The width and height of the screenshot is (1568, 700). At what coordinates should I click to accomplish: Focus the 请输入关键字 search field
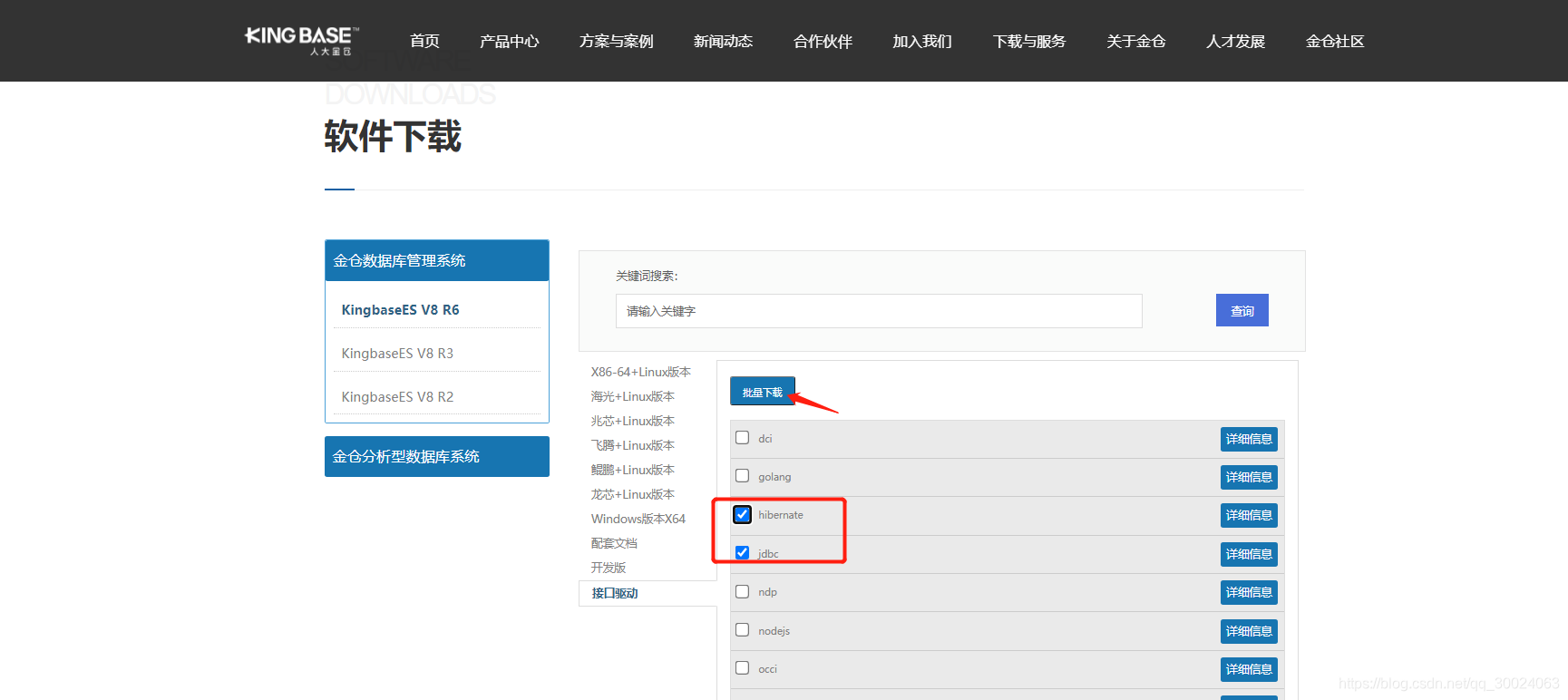click(879, 311)
